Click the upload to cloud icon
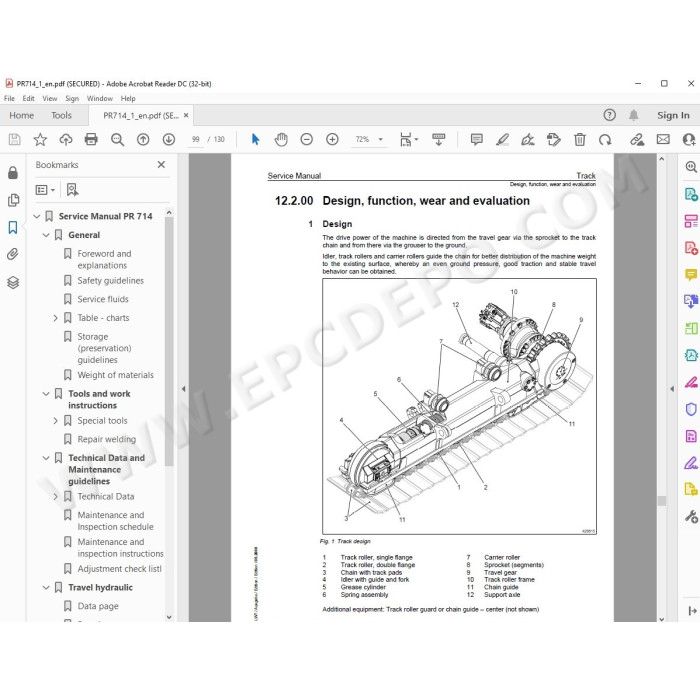The width and height of the screenshot is (700, 700). click(66, 140)
